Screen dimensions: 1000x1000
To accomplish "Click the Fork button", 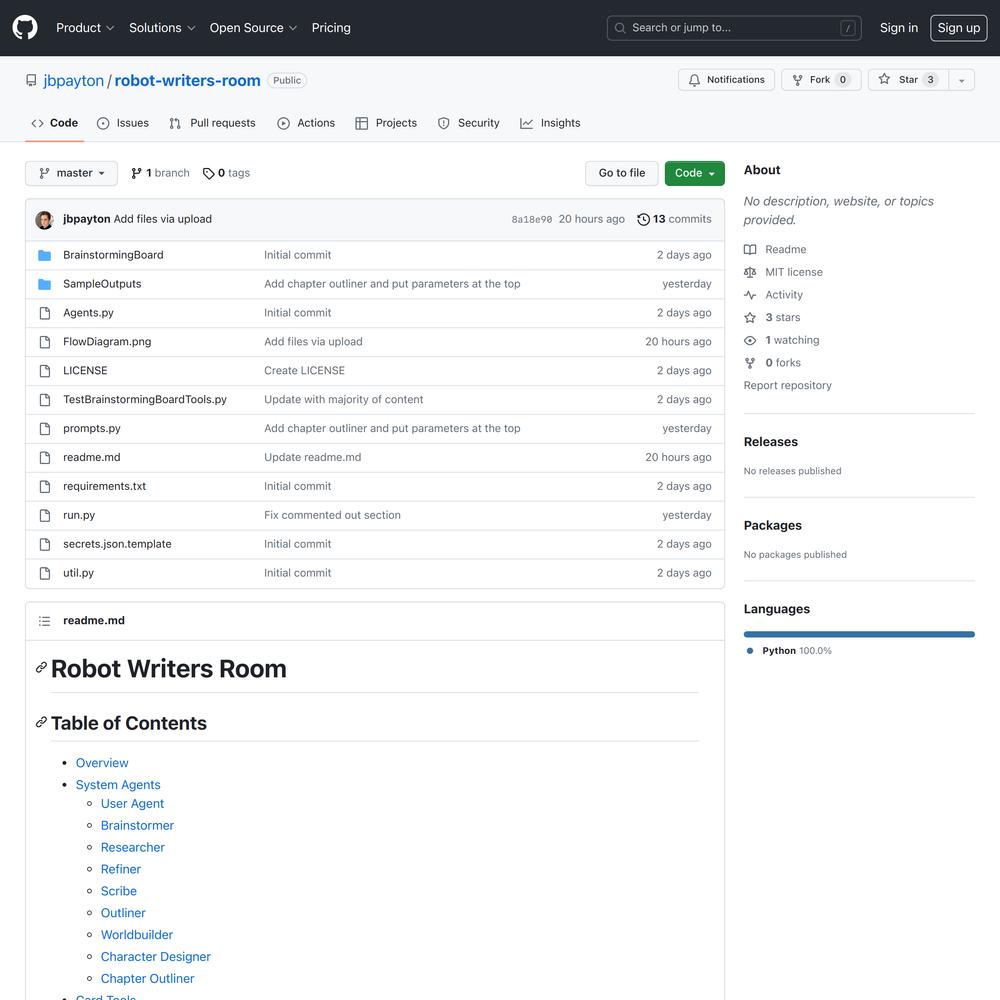I will (x=821, y=80).
